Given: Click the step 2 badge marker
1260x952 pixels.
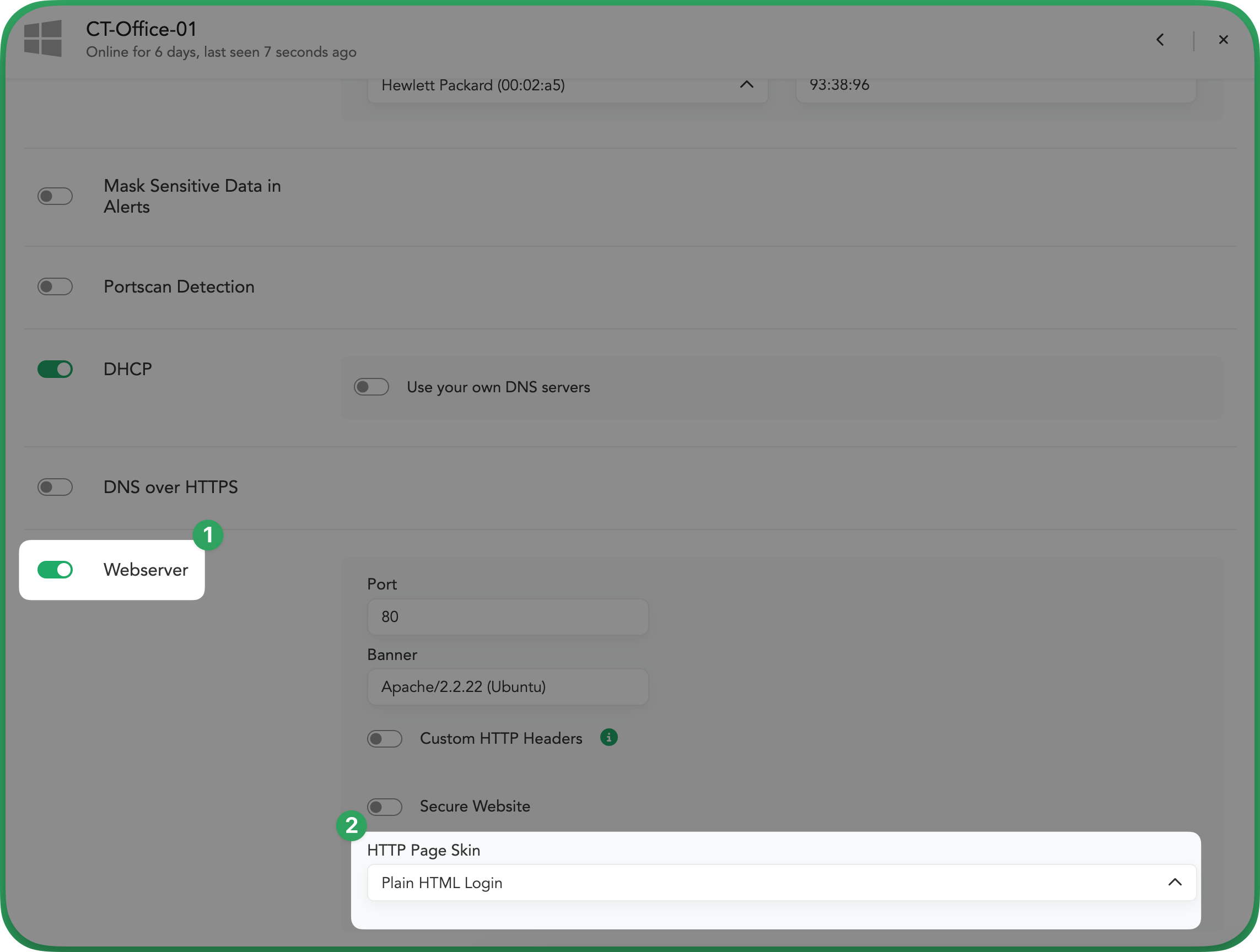Looking at the screenshot, I should (352, 825).
